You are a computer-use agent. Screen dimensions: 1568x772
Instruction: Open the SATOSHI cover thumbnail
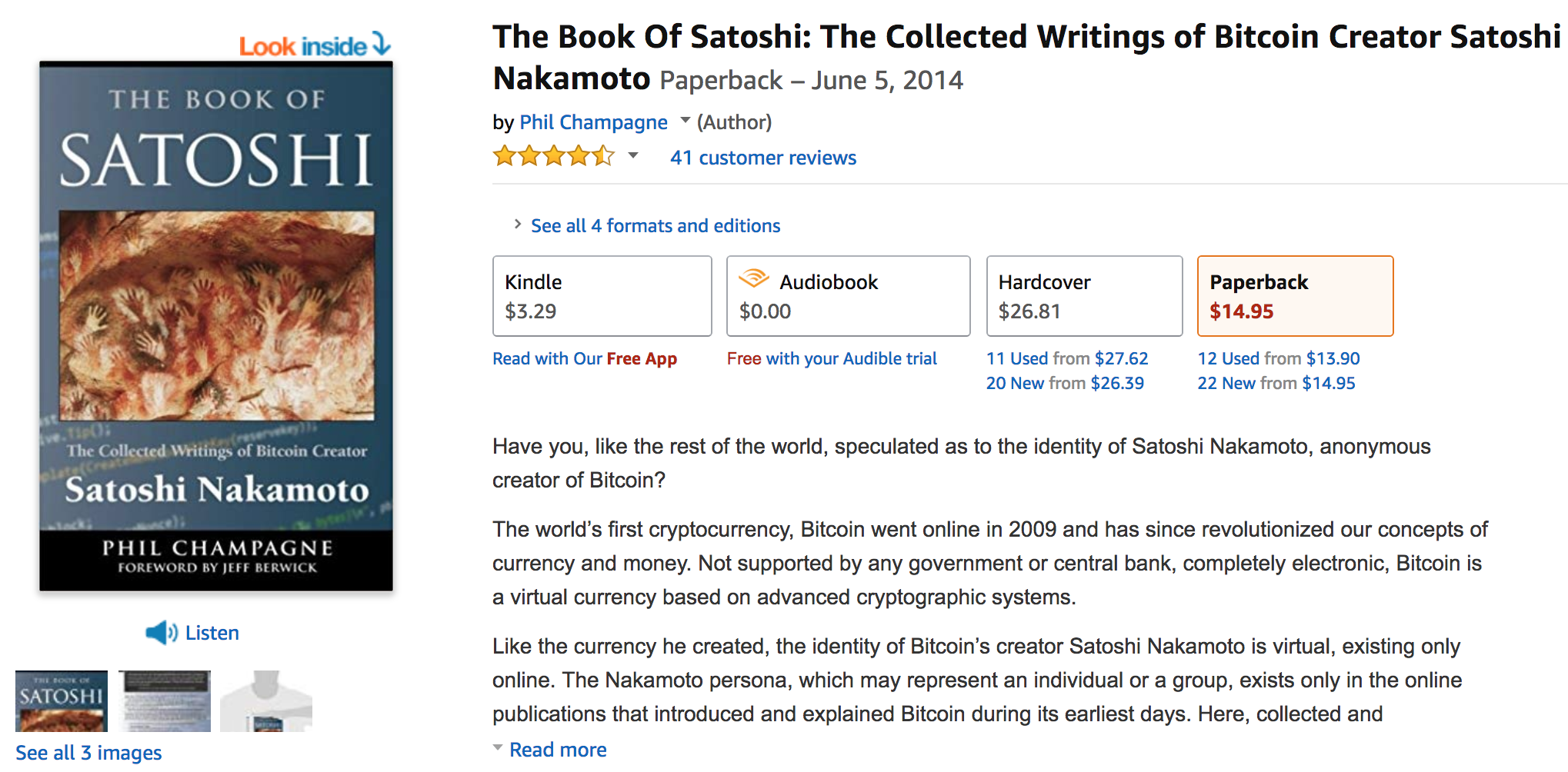tap(62, 700)
